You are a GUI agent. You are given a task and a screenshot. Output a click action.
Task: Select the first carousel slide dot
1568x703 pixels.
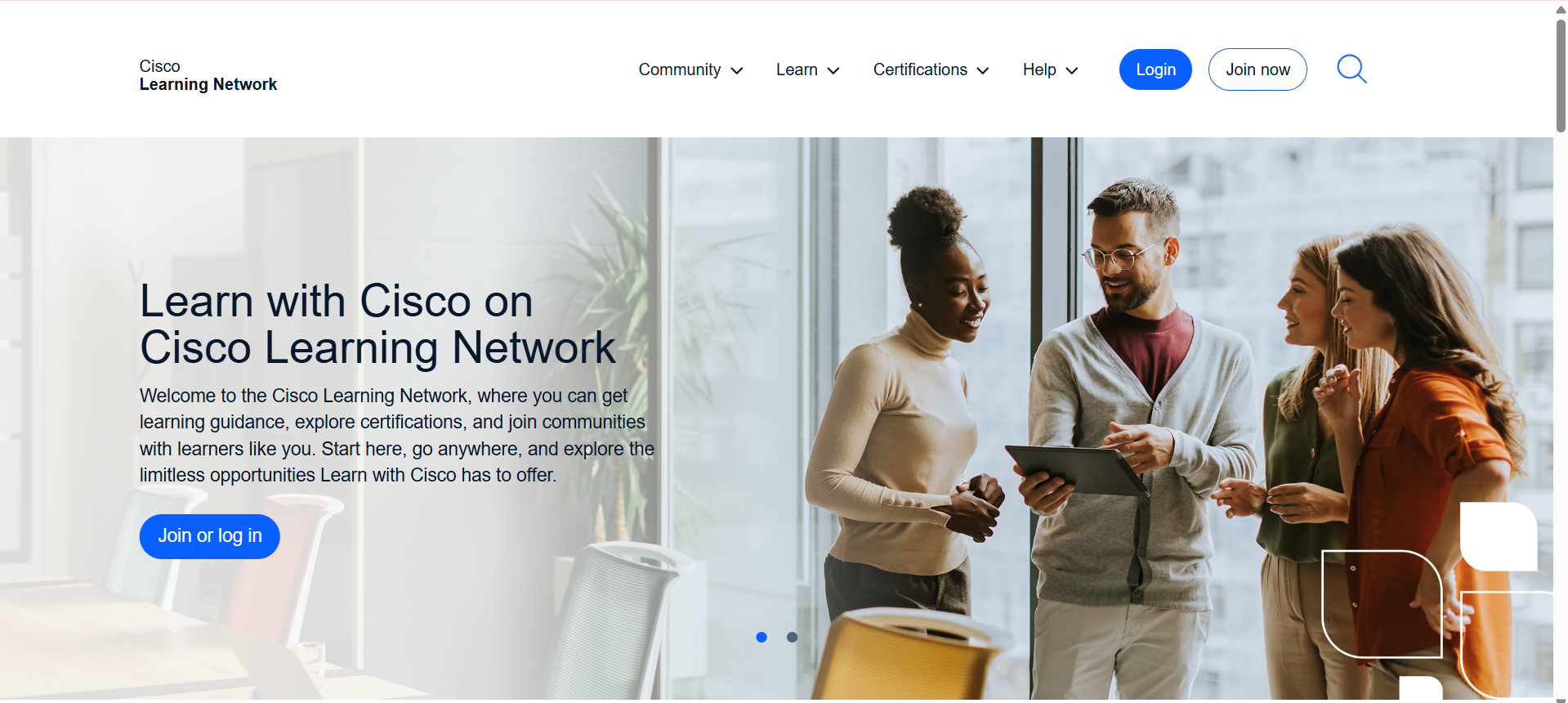coord(762,637)
